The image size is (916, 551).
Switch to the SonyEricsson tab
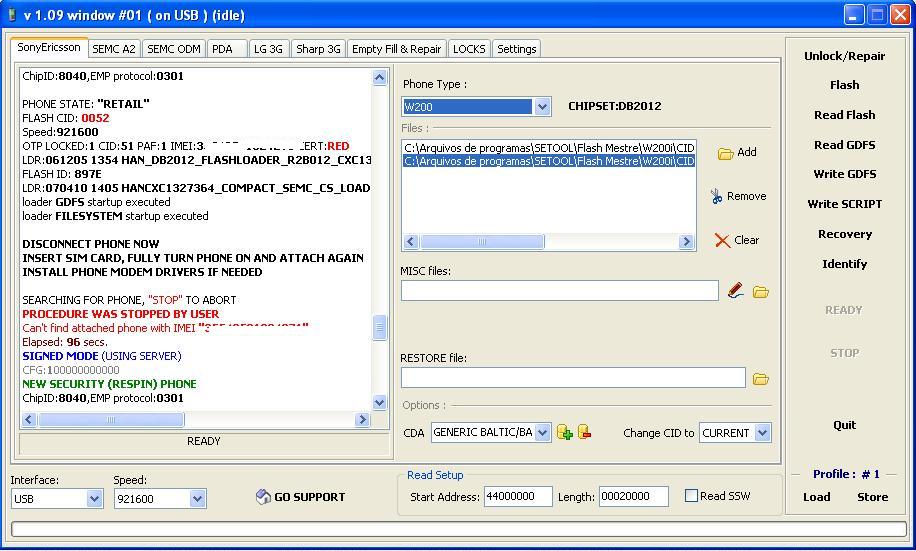point(49,47)
